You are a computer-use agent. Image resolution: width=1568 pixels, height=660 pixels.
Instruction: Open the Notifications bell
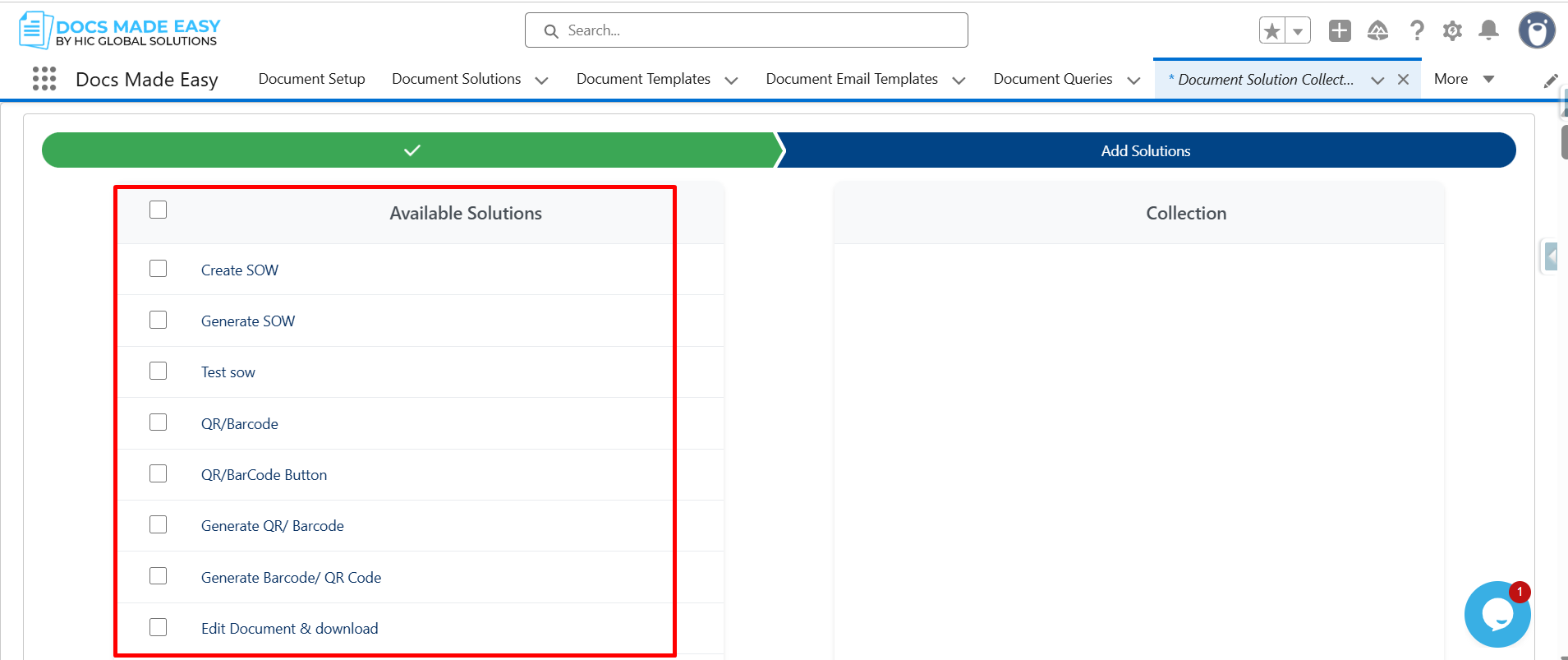pos(1488,31)
